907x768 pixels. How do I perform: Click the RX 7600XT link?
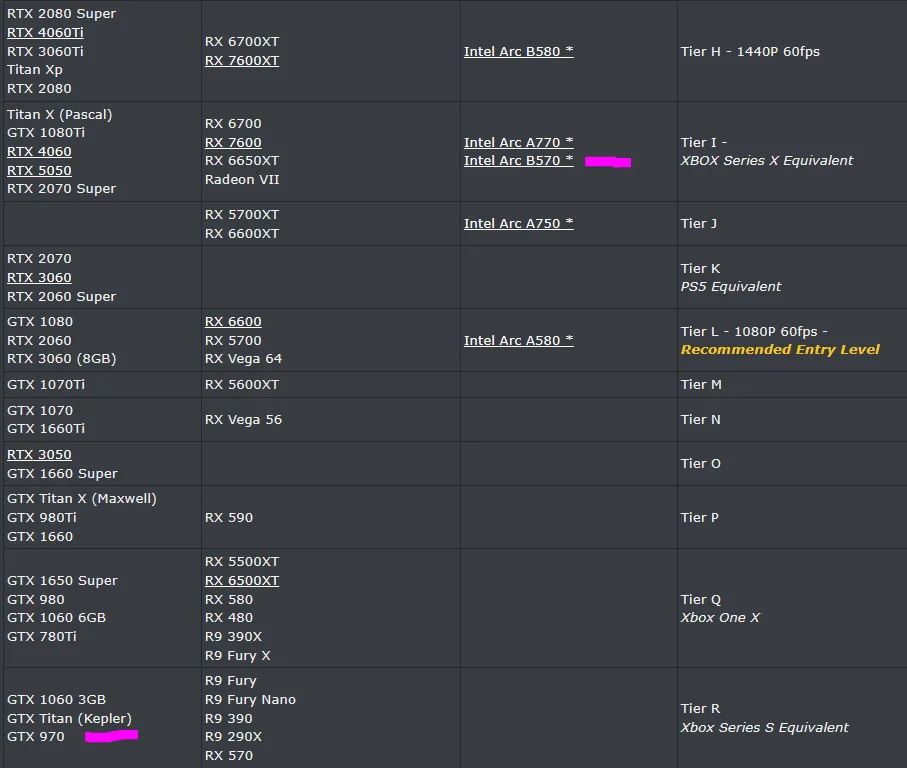pyautogui.click(x=242, y=60)
